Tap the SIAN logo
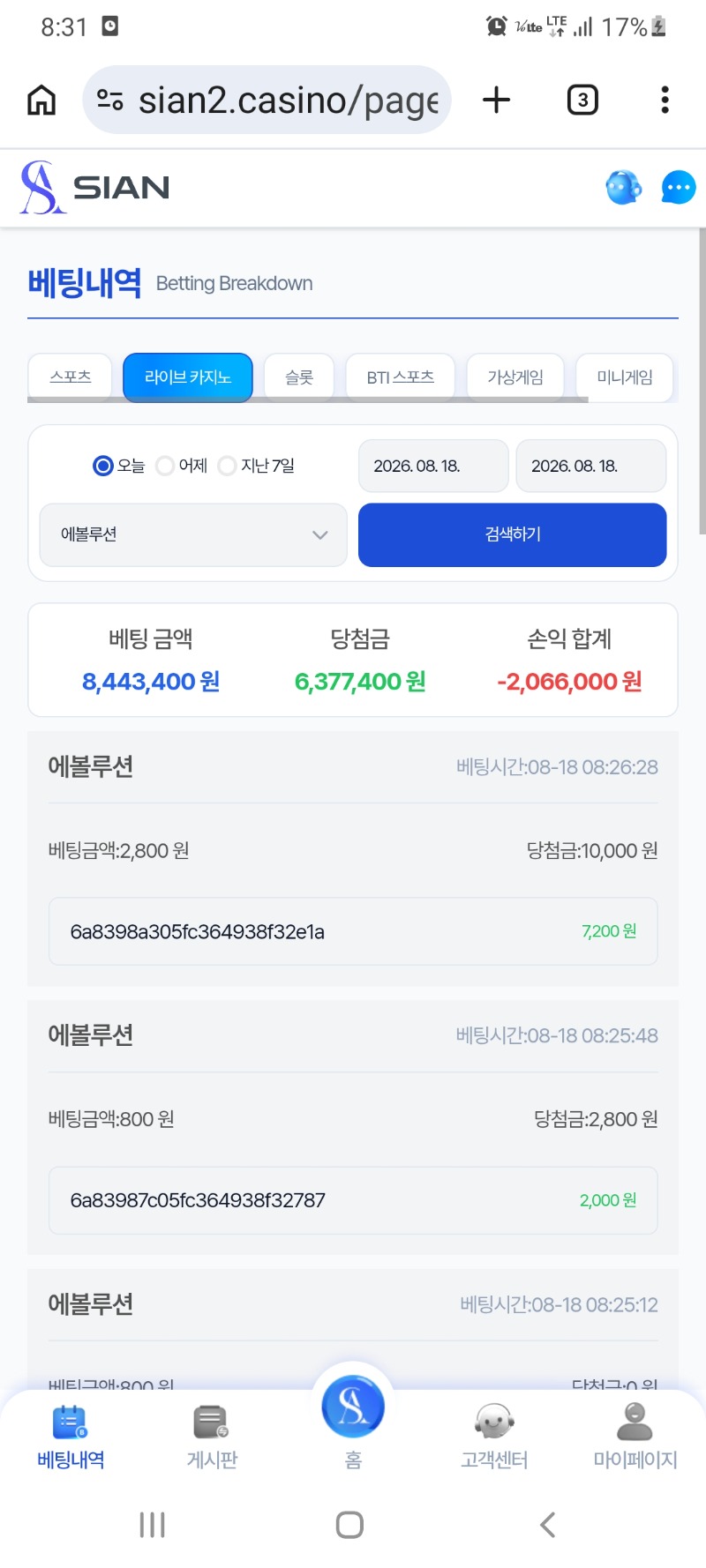706x1568 pixels. click(x=95, y=187)
